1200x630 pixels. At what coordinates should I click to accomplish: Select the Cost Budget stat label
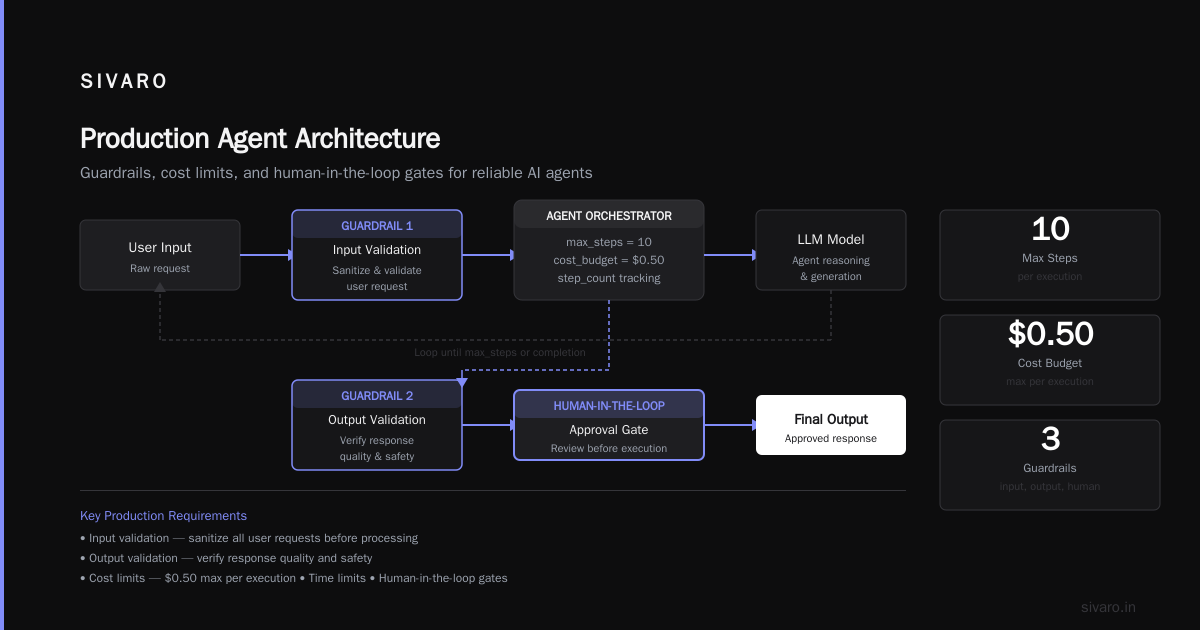(1050, 363)
